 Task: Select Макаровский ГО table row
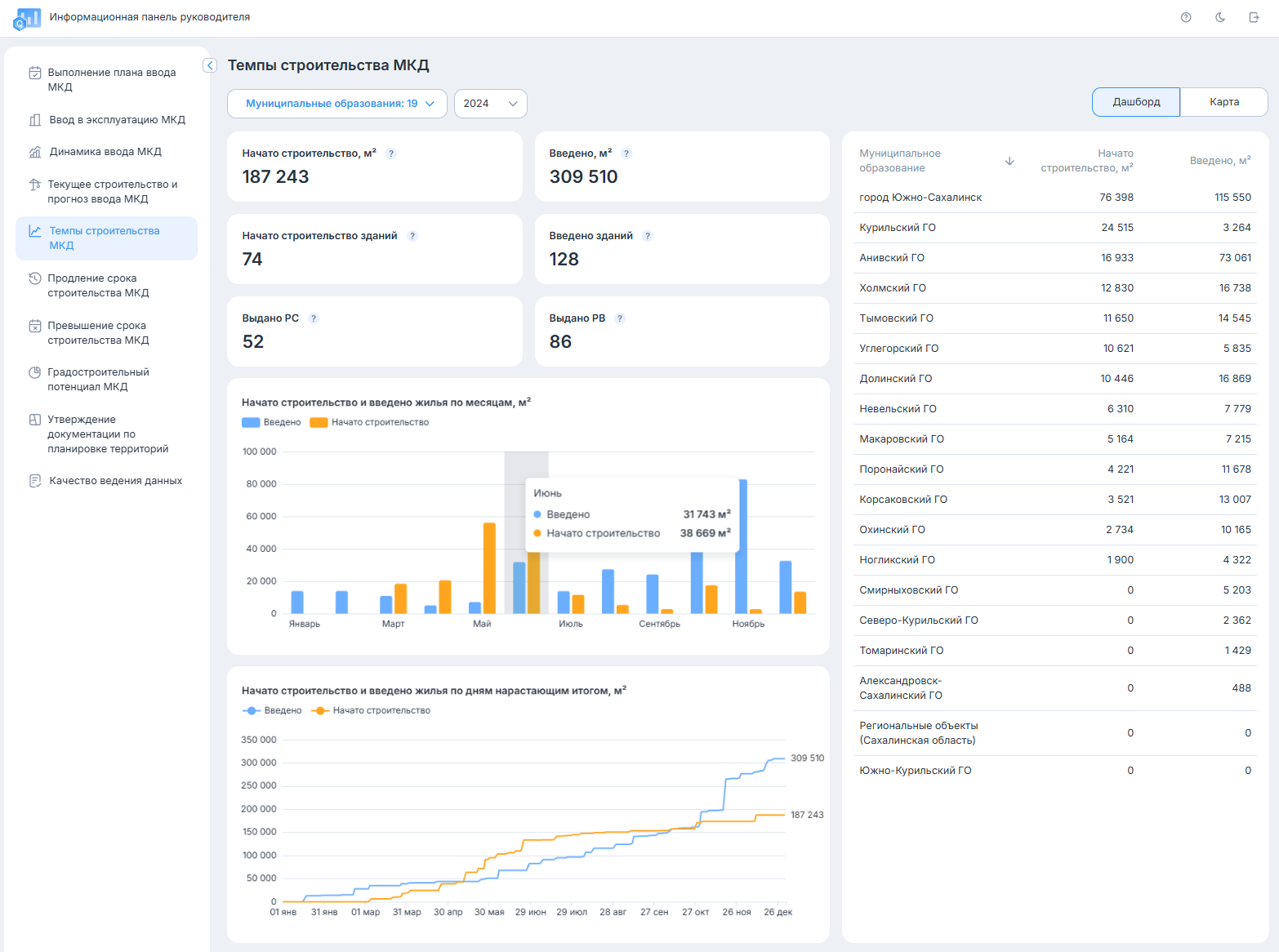pos(1055,439)
